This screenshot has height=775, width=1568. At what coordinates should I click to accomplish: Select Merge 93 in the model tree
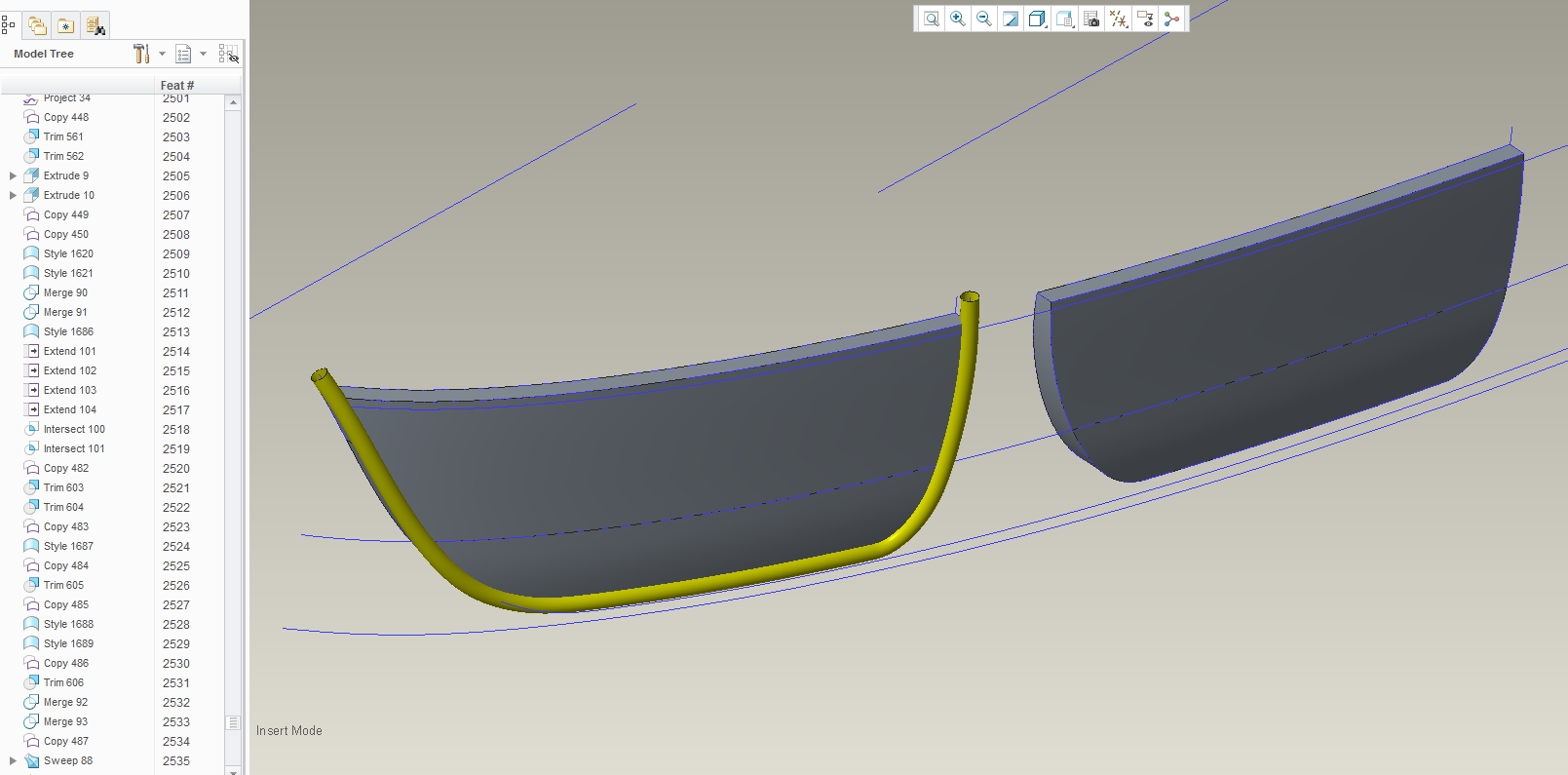(x=65, y=721)
